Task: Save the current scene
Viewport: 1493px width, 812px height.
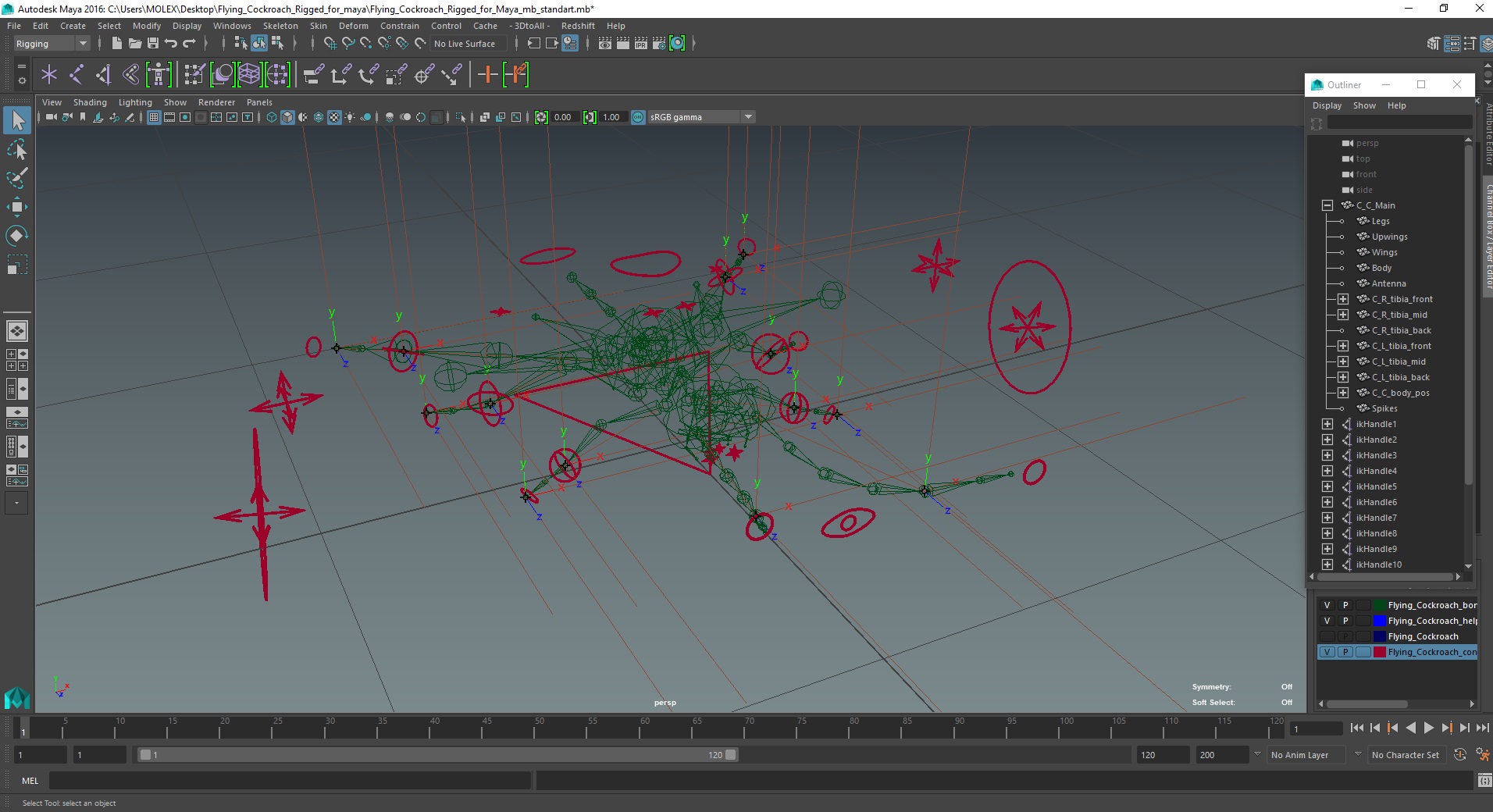Action: coord(153,44)
